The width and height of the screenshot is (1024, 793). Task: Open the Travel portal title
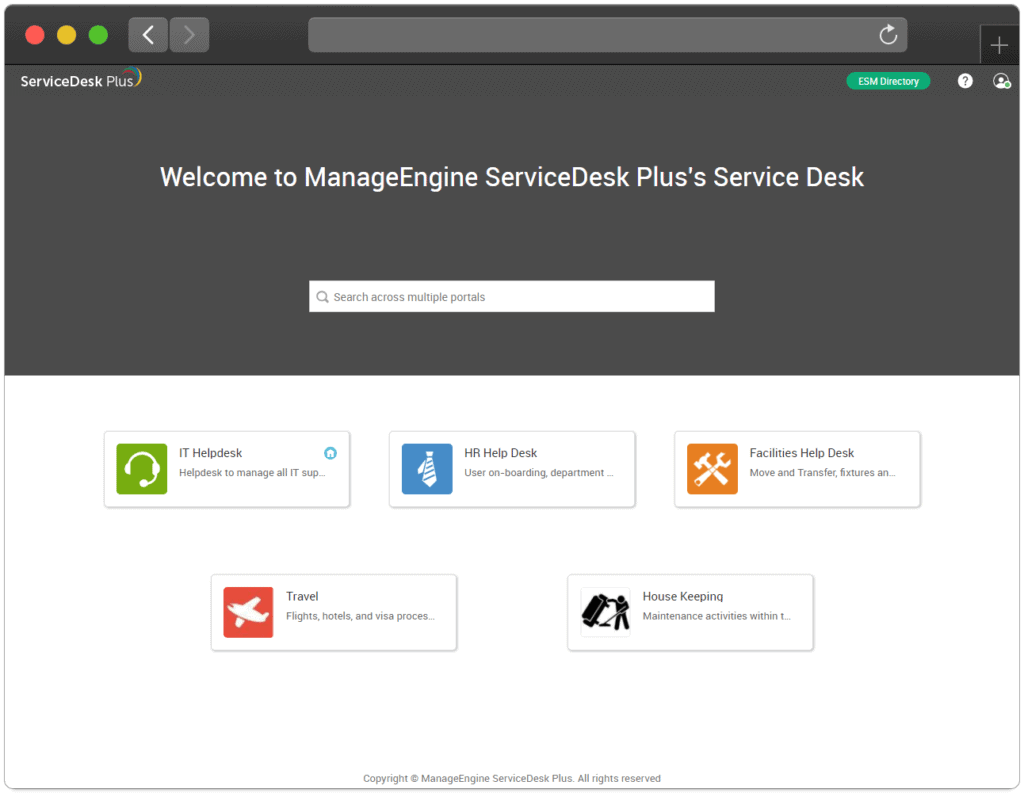(302, 596)
